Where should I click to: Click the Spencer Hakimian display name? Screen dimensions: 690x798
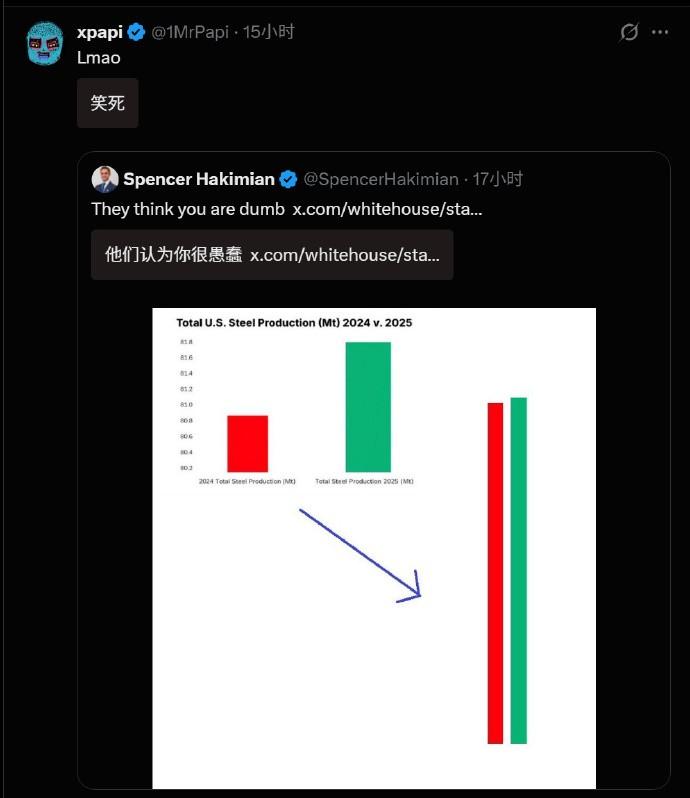click(x=198, y=180)
